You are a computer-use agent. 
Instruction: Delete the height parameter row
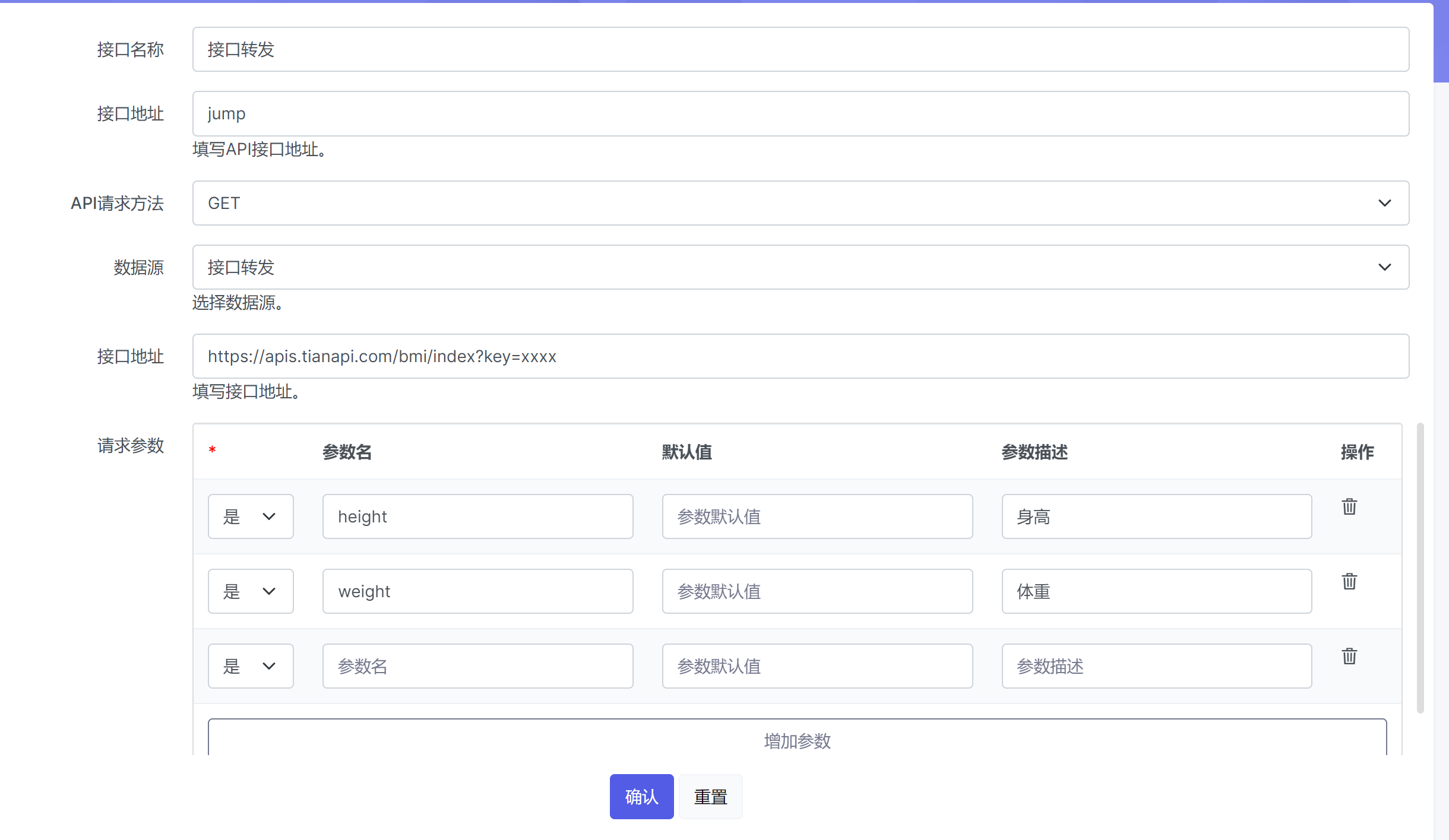pyautogui.click(x=1349, y=506)
